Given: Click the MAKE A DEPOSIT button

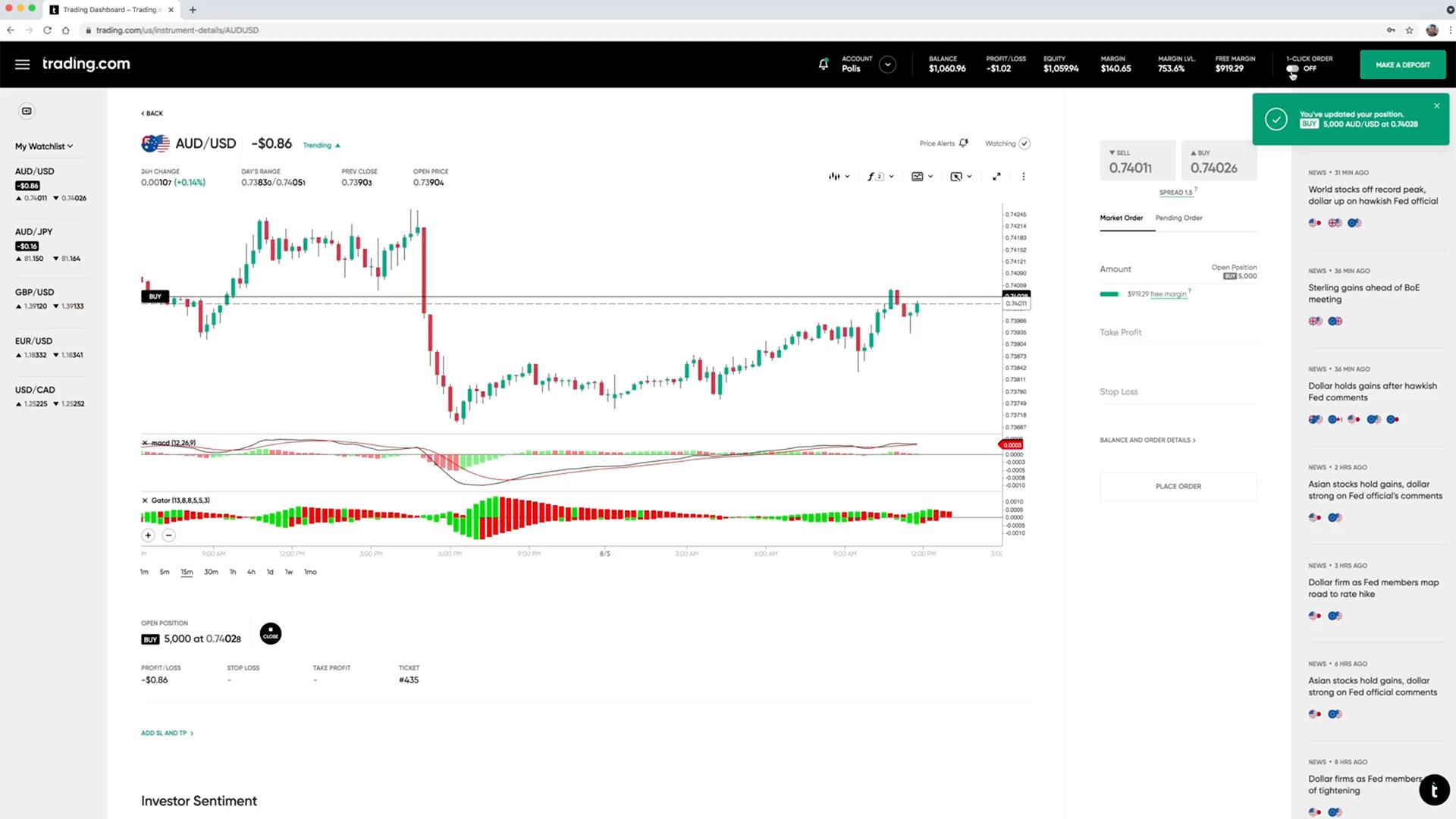Looking at the screenshot, I should click(x=1402, y=65).
